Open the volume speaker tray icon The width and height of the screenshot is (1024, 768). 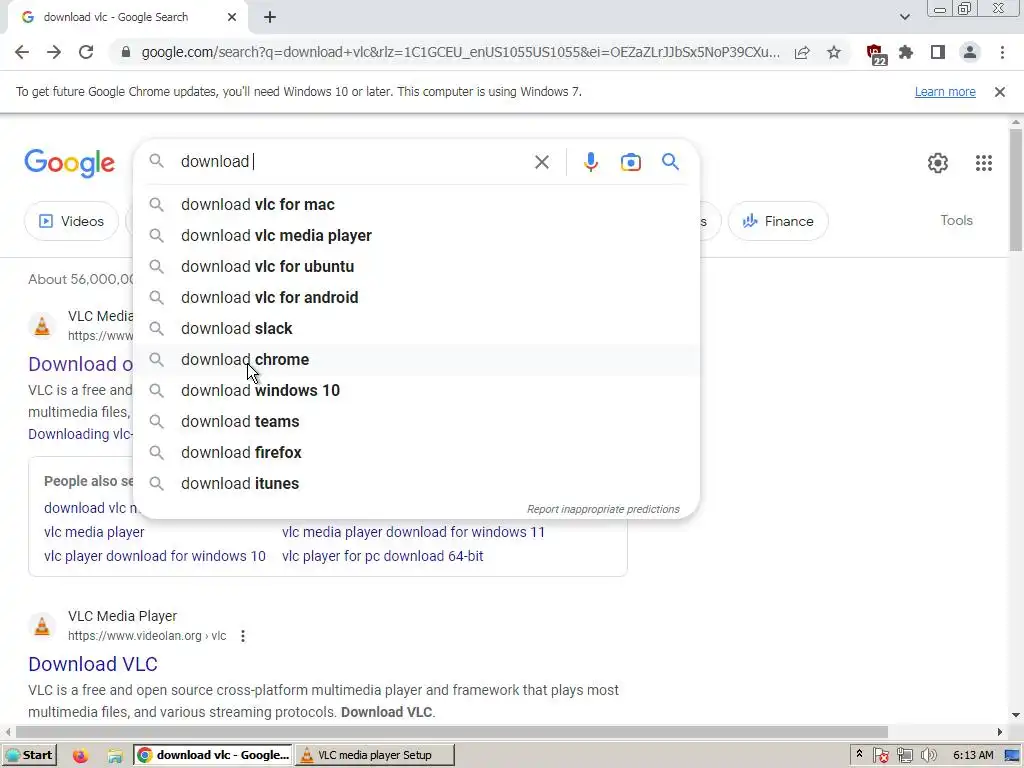(928, 756)
